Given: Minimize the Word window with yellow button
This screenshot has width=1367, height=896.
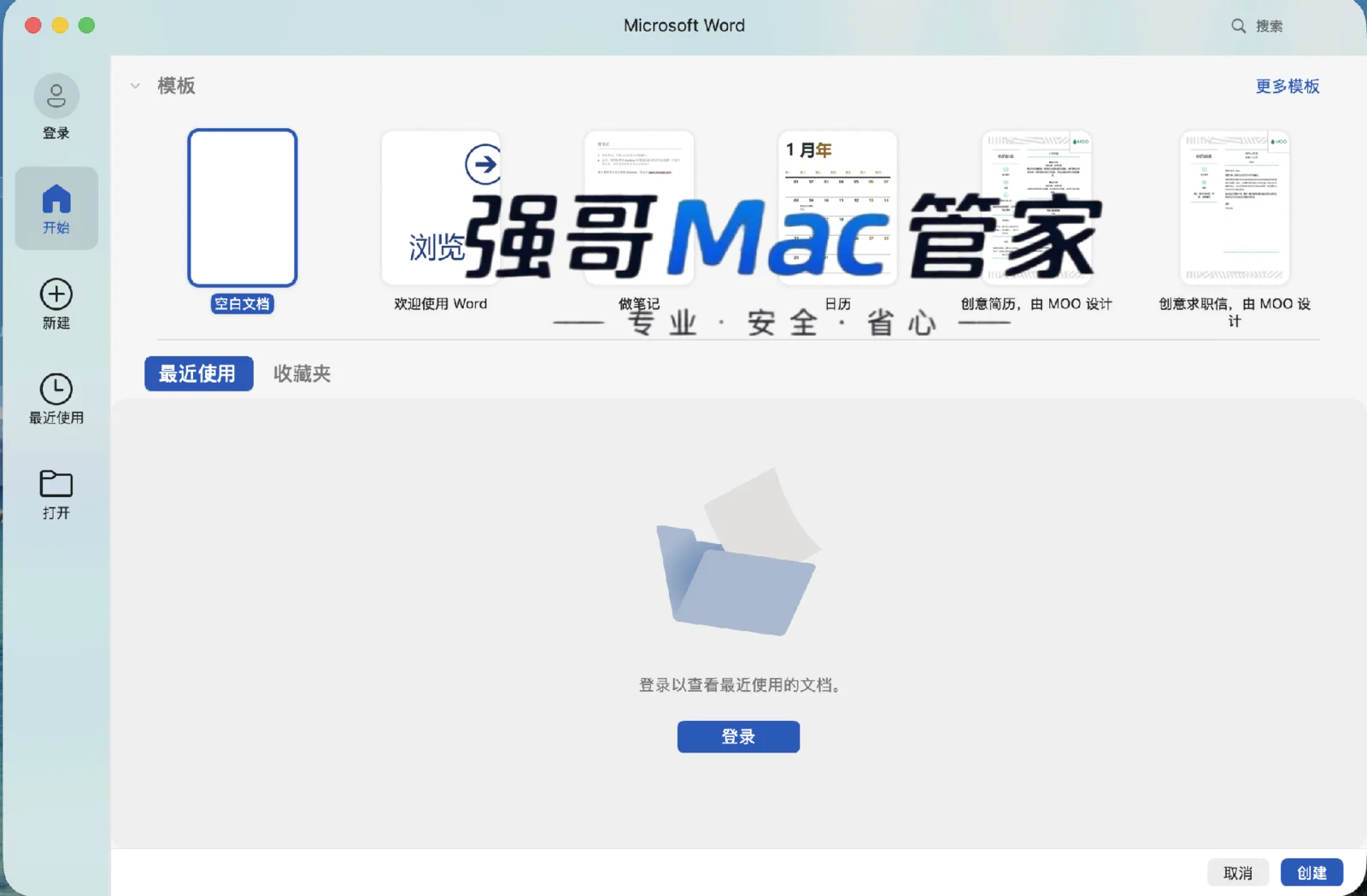Looking at the screenshot, I should pos(60,26).
